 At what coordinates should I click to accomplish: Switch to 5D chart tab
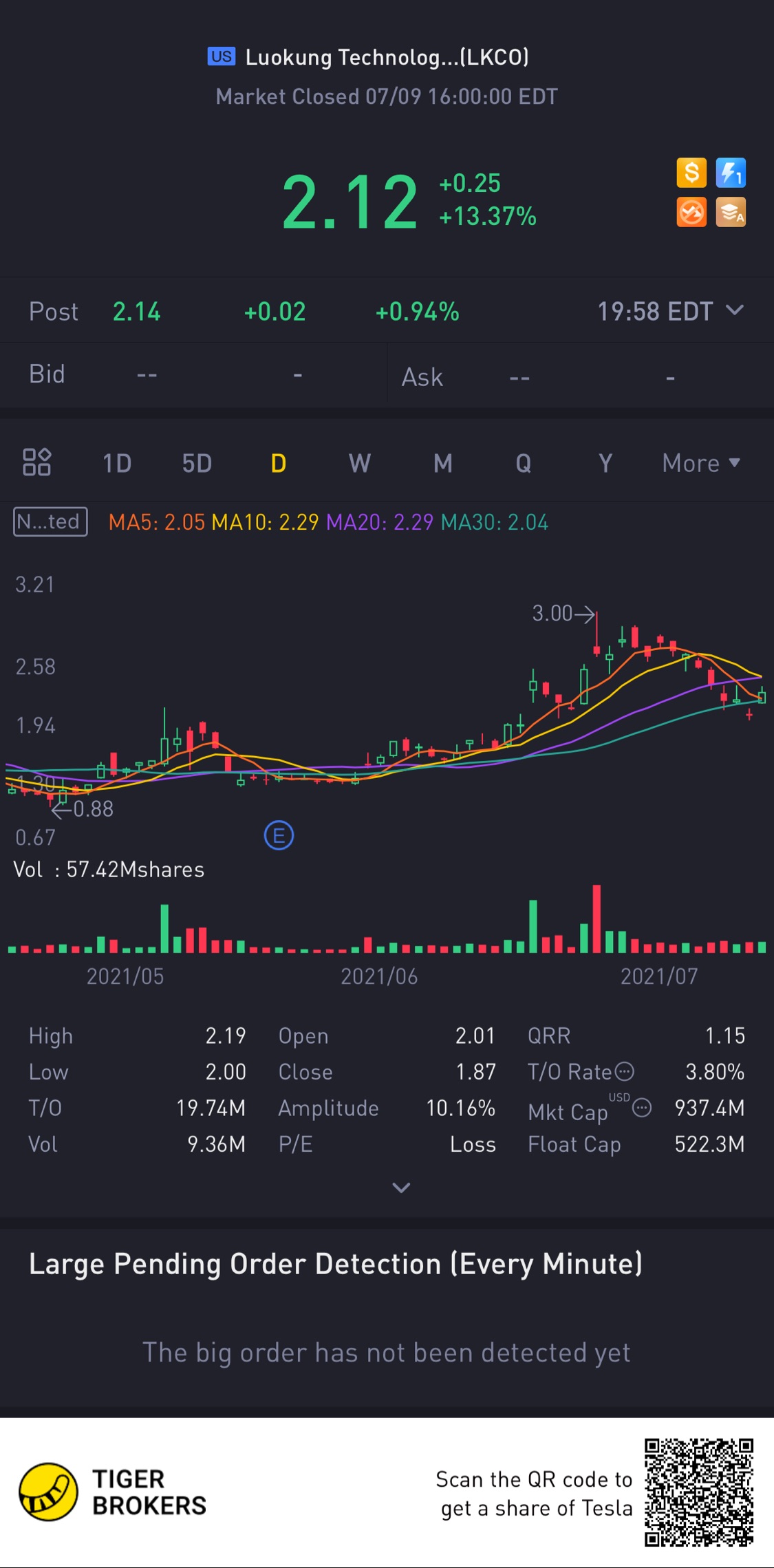[x=197, y=463]
